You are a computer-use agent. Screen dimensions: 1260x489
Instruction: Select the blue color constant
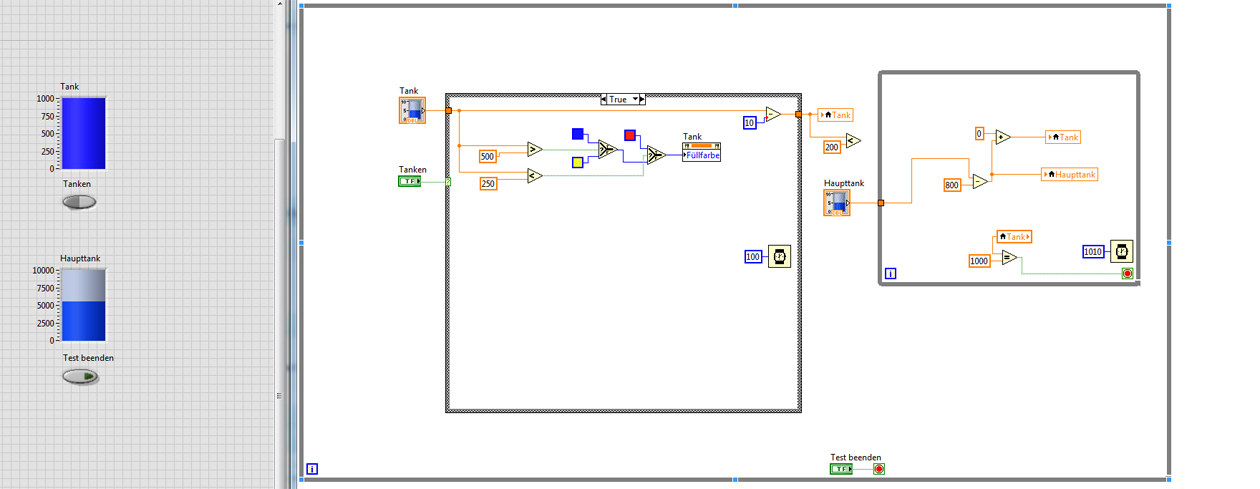[578, 134]
